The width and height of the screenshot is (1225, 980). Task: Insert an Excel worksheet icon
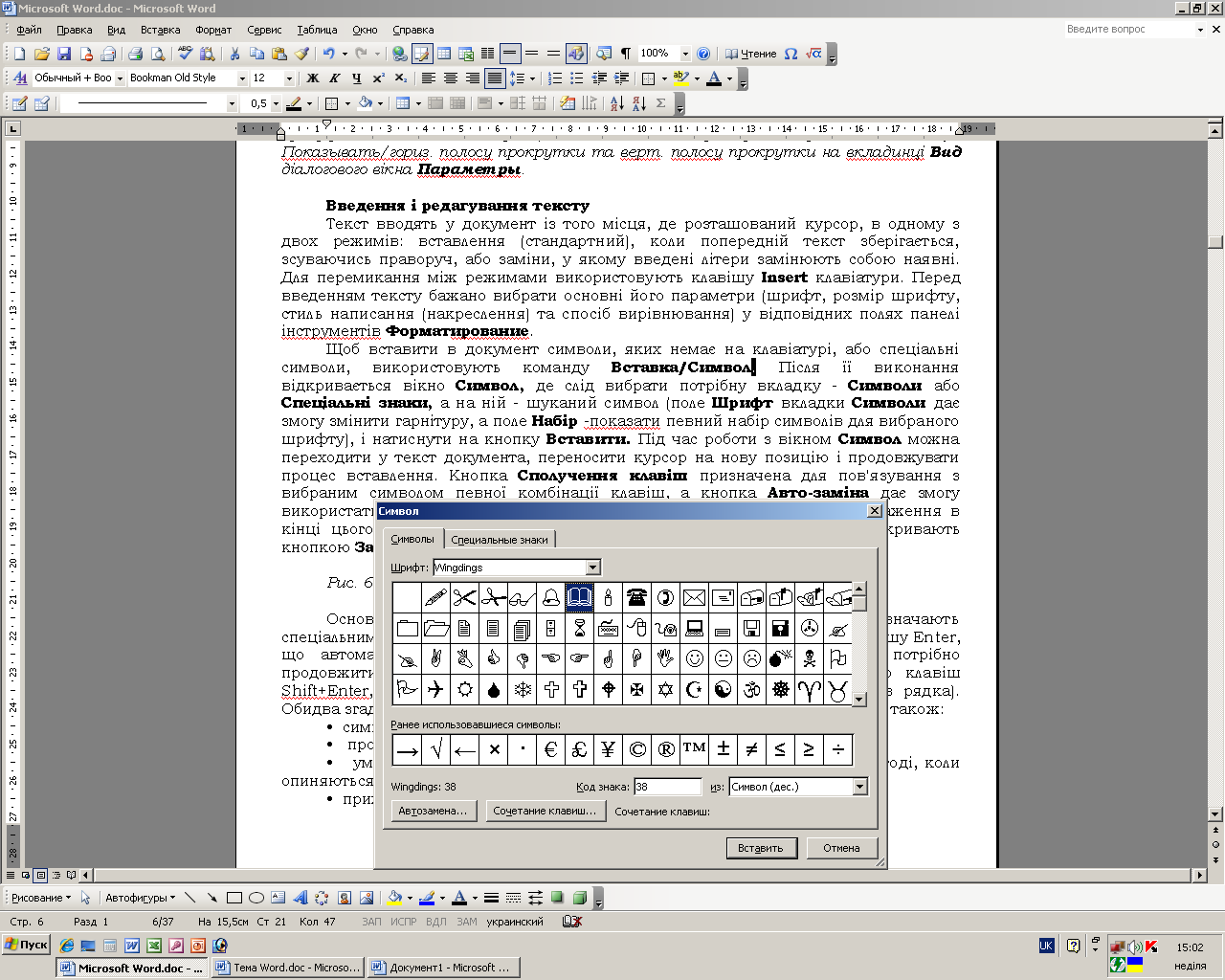(466, 54)
